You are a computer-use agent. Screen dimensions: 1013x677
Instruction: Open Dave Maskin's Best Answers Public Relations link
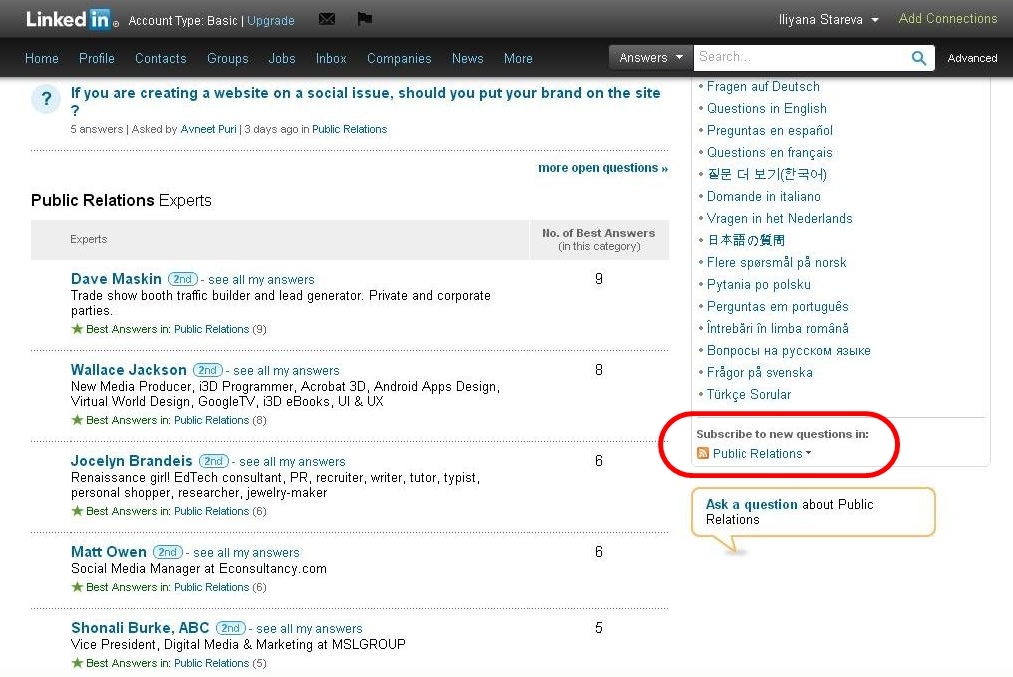pyautogui.click(x=211, y=329)
